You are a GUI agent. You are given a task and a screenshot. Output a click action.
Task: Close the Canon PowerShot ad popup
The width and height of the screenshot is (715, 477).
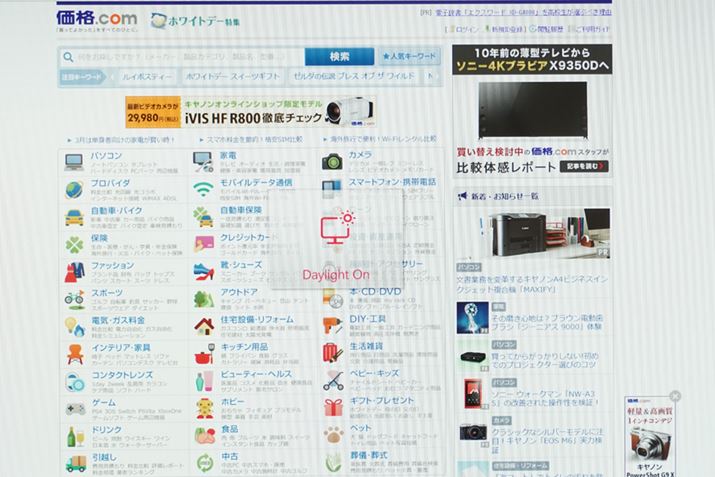tap(675, 396)
